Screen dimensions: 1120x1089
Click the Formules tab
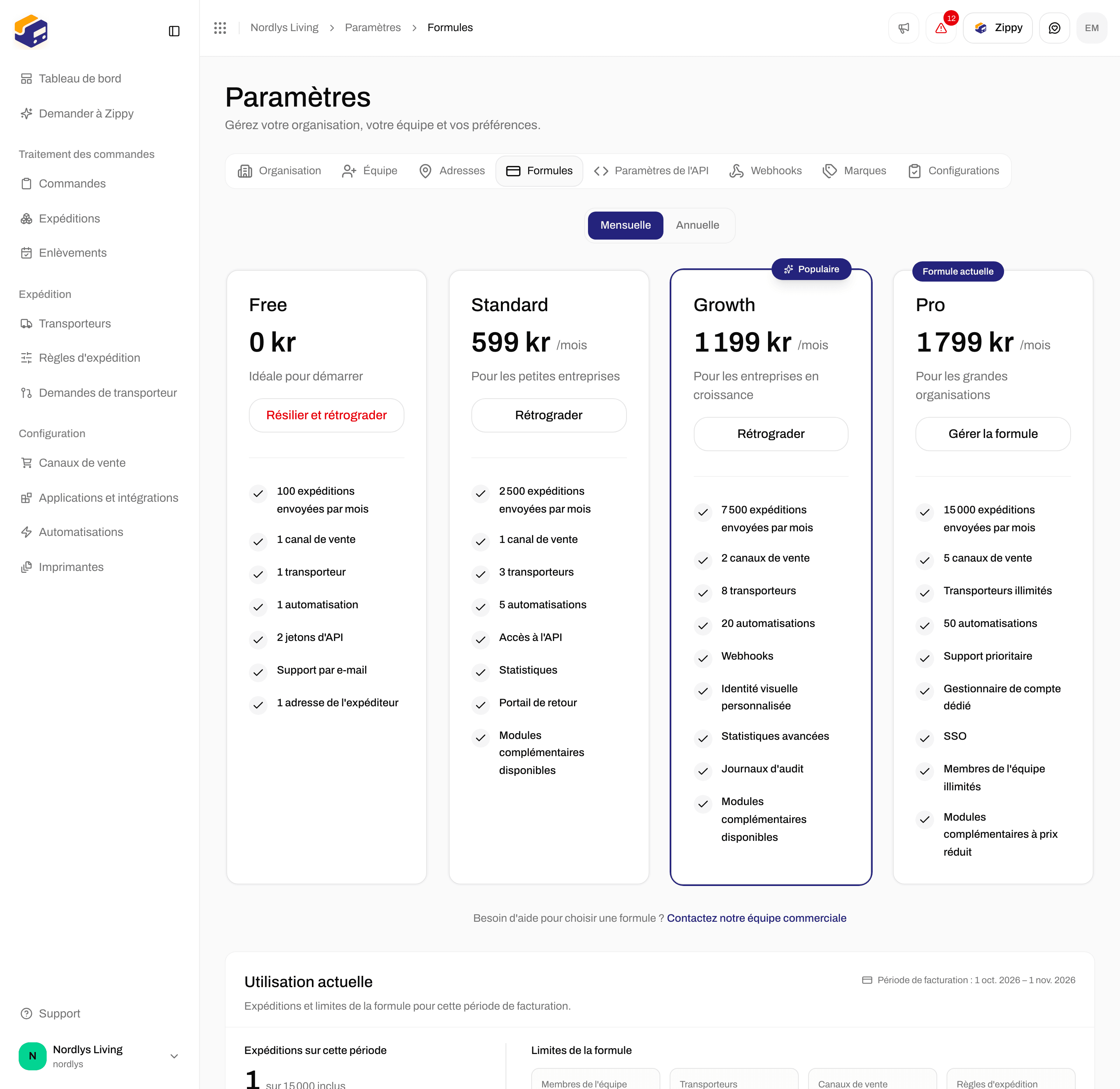539,170
